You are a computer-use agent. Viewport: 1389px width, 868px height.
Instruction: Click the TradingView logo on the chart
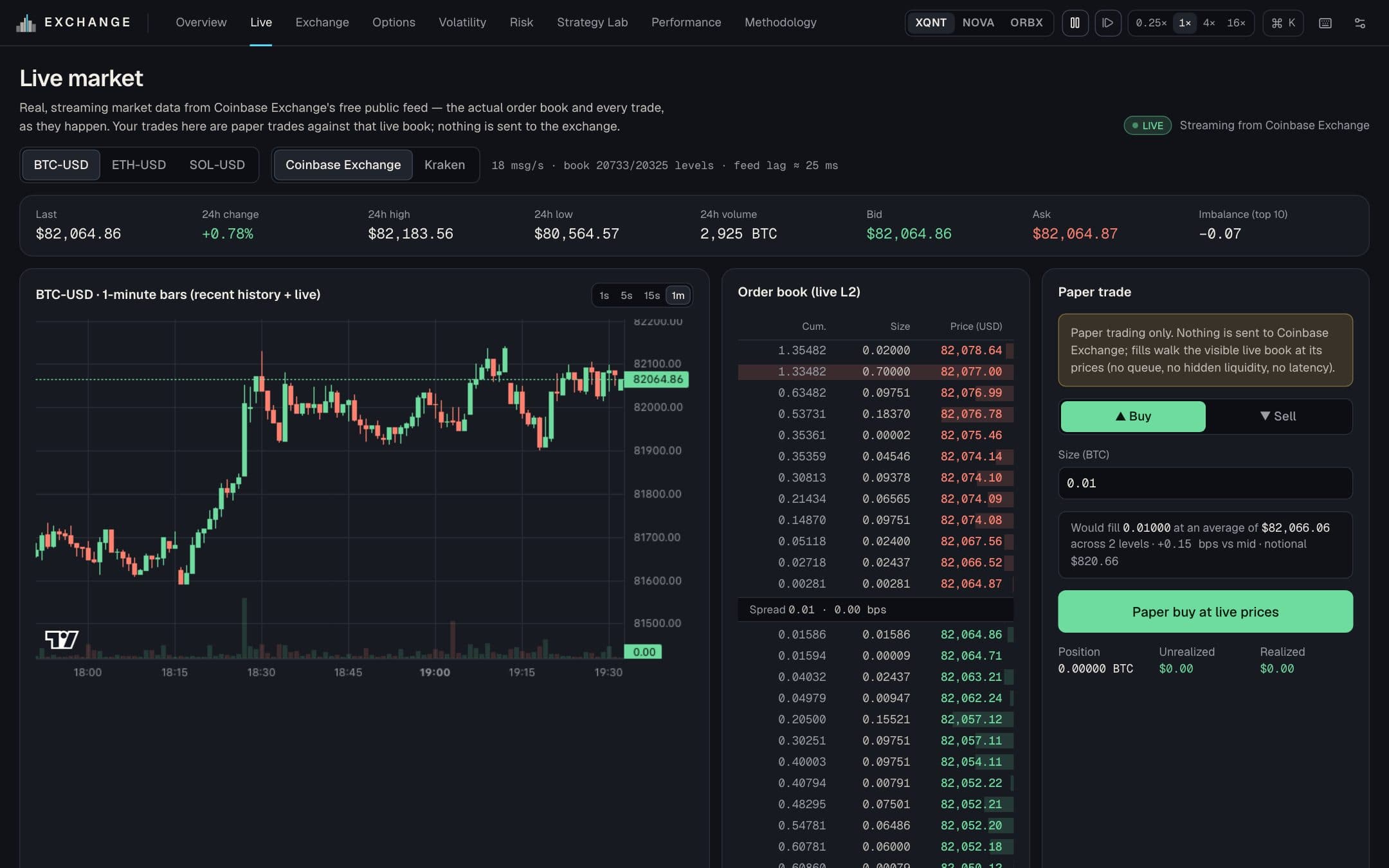62,639
